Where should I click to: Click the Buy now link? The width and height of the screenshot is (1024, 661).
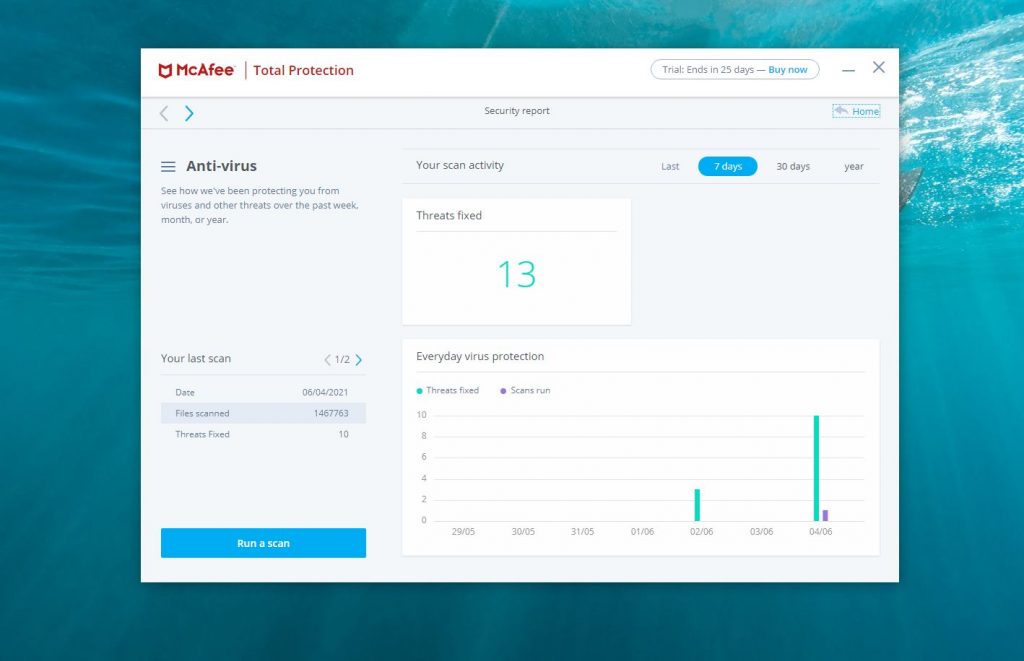coord(788,70)
